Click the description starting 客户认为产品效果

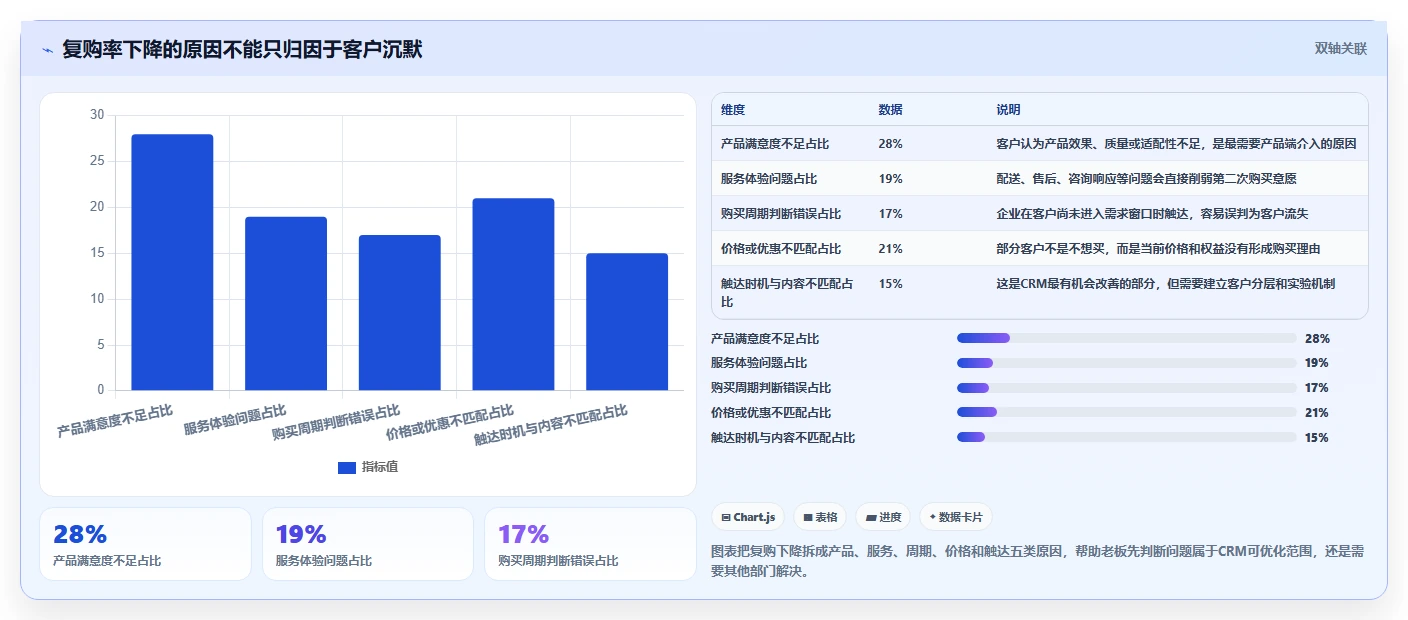click(1176, 144)
